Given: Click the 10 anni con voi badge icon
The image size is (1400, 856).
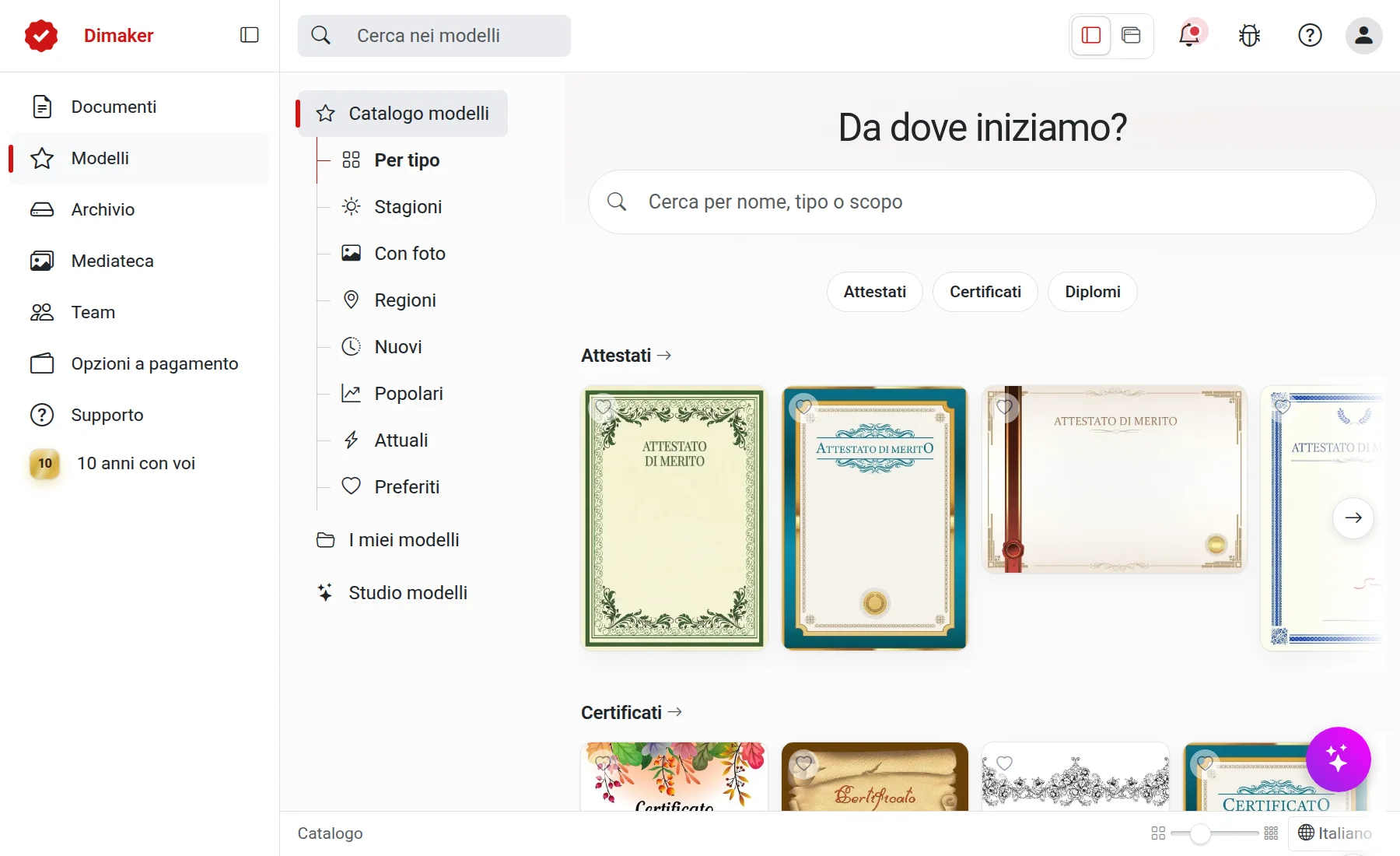Looking at the screenshot, I should pyautogui.click(x=45, y=464).
